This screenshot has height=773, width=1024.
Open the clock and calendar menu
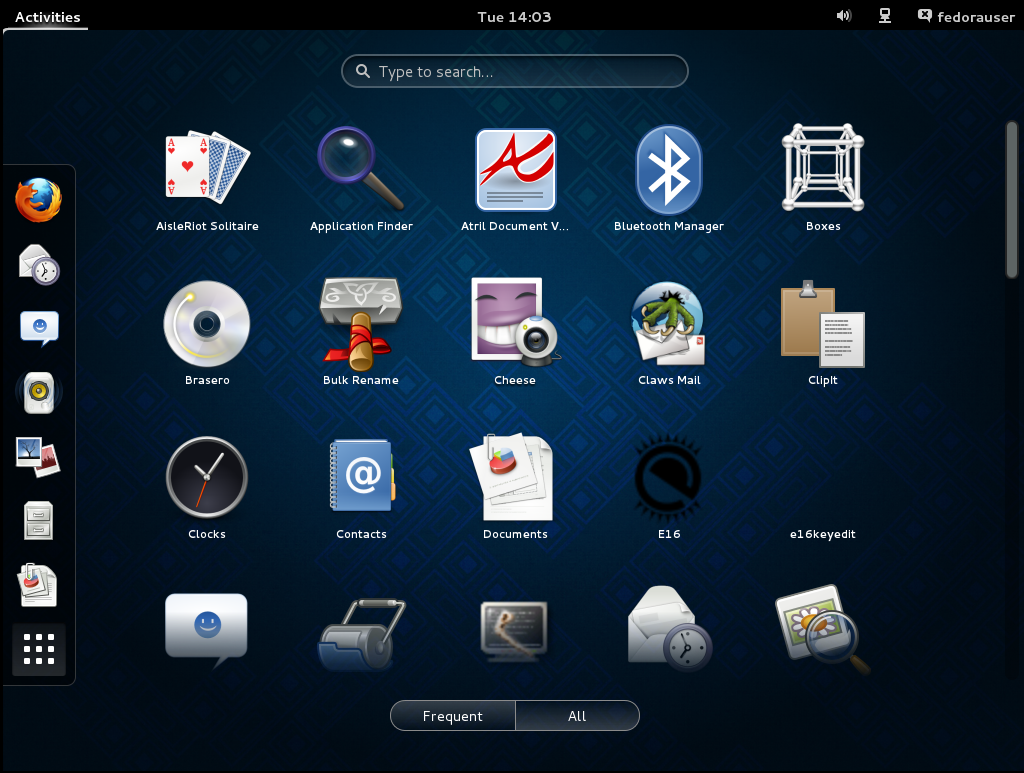pos(514,16)
